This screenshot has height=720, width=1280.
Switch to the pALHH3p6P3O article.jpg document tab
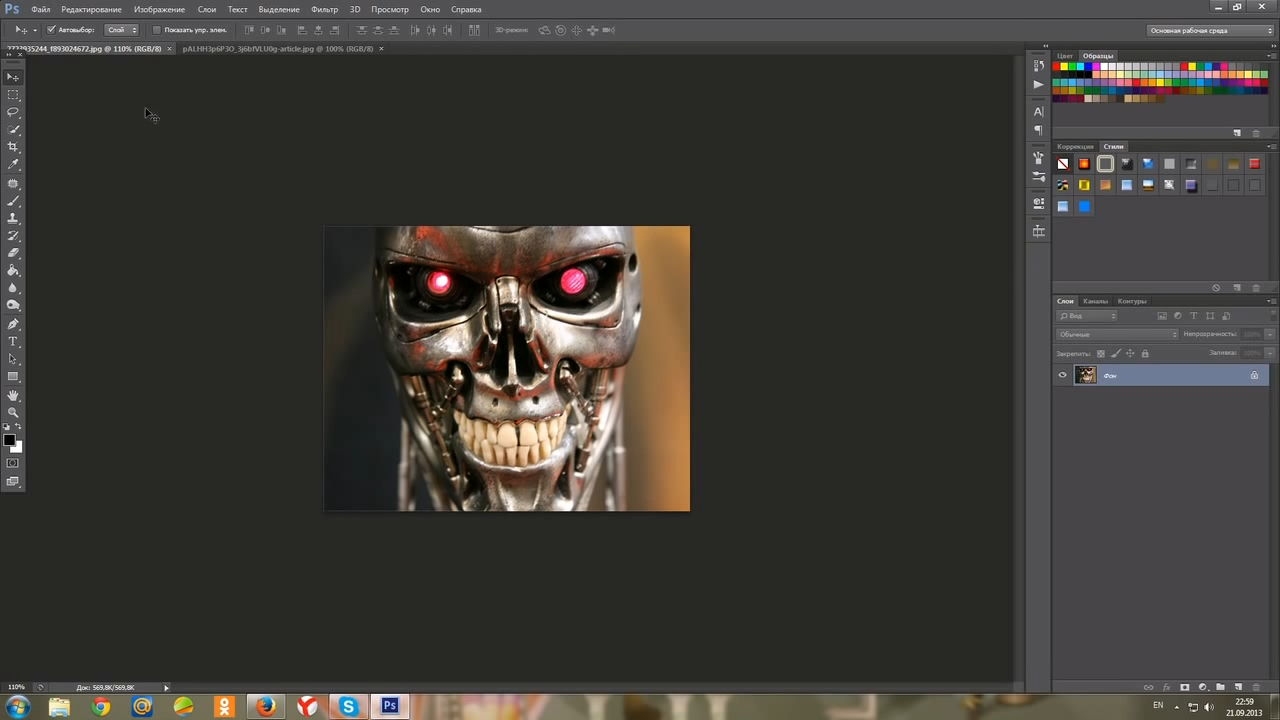tap(278, 48)
